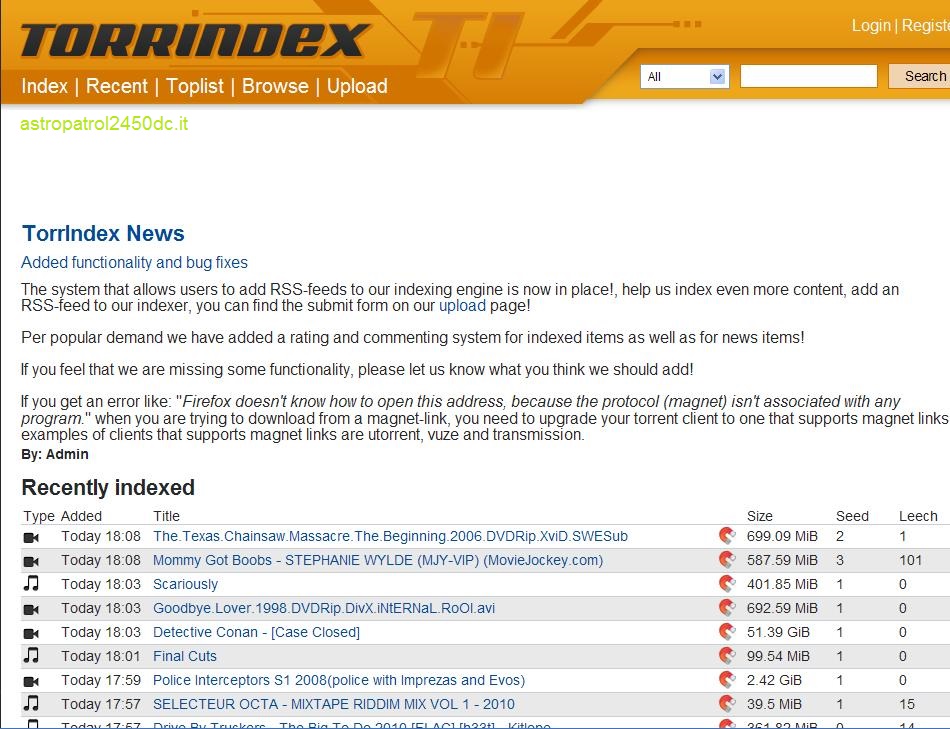950x729 pixels.
Task: Click the 692.59 MiB size value
Action: [782, 608]
